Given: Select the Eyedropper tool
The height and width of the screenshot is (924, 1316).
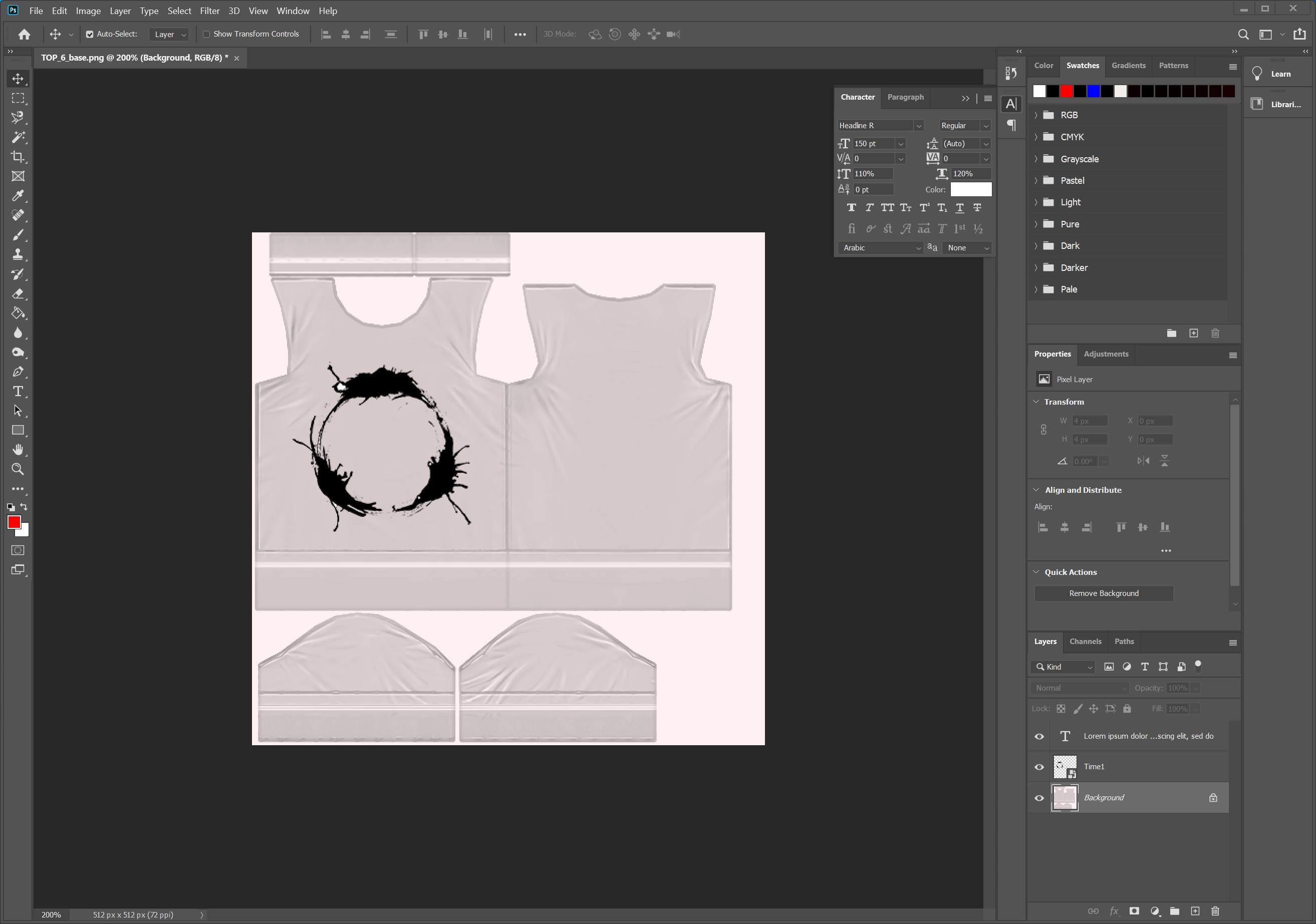Looking at the screenshot, I should pyautogui.click(x=18, y=195).
